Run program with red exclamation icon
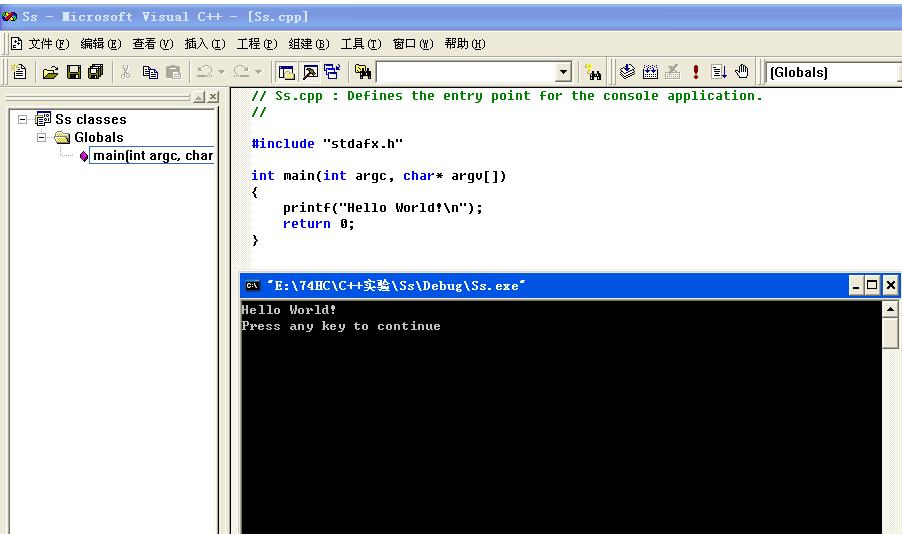 pos(695,72)
